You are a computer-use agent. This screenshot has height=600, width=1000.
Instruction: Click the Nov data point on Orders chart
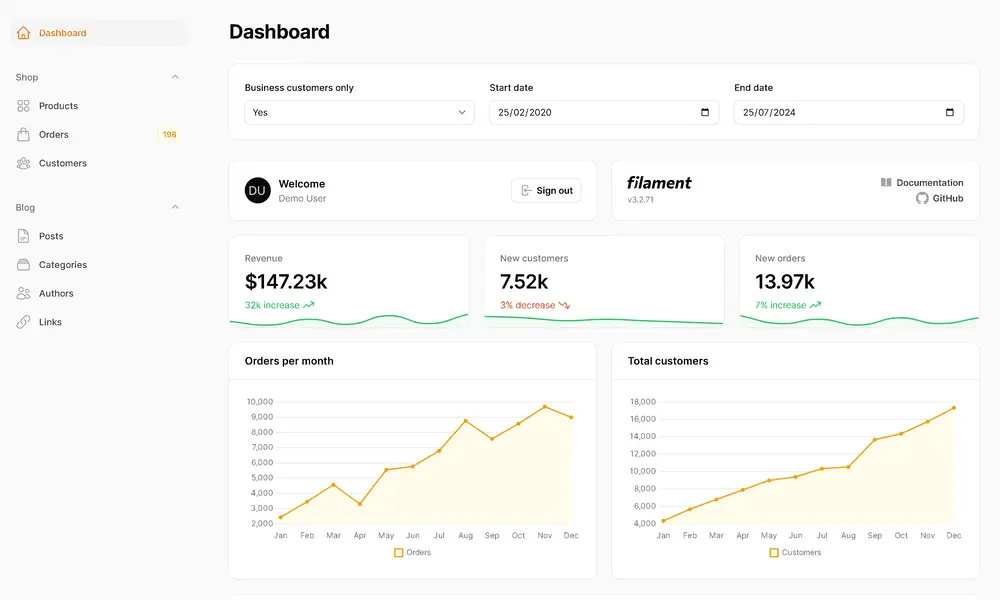click(x=545, y=407)
